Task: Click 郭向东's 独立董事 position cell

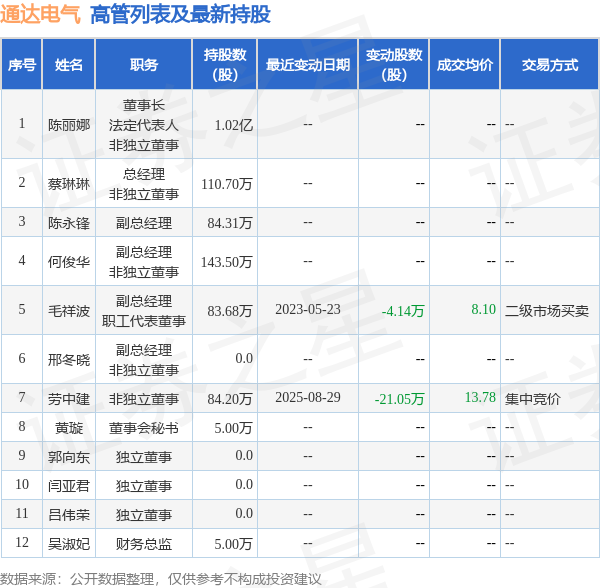Action: [143, 457]
